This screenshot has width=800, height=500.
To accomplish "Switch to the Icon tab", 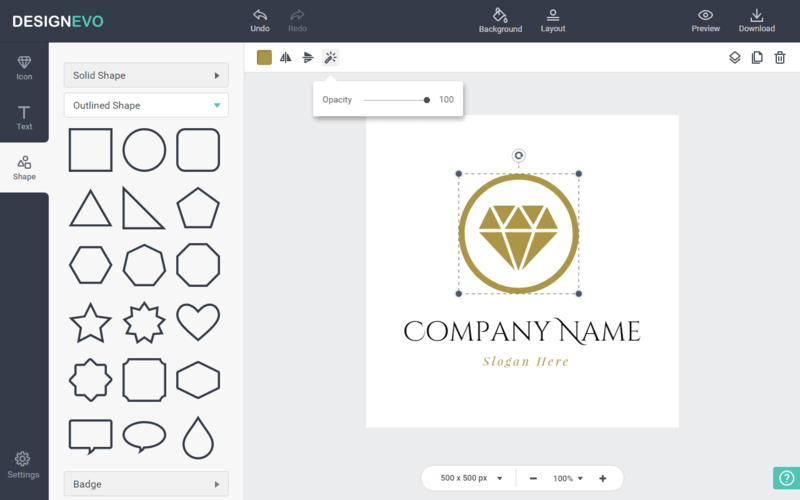I will 24,67.
